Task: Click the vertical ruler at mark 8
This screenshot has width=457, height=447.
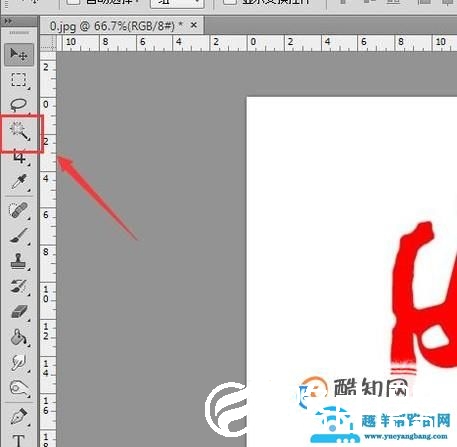Action: point(47,252)
